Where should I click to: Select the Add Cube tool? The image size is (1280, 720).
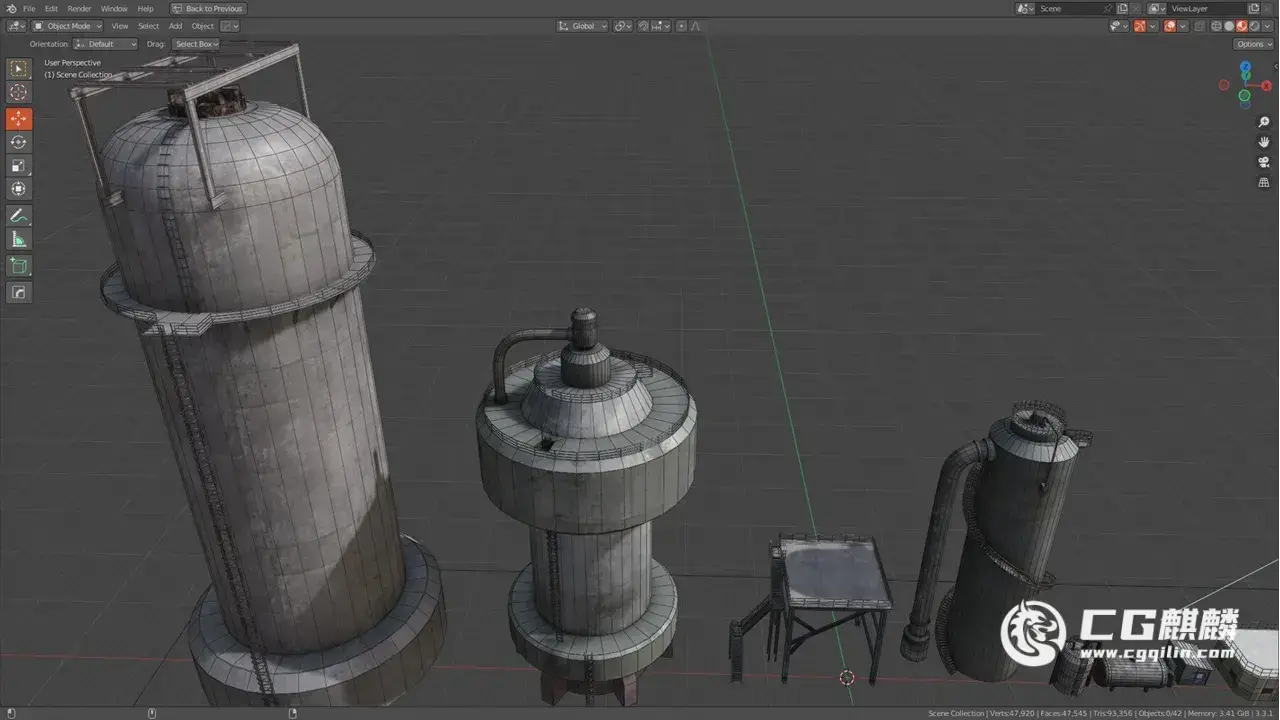pos(19,266)
